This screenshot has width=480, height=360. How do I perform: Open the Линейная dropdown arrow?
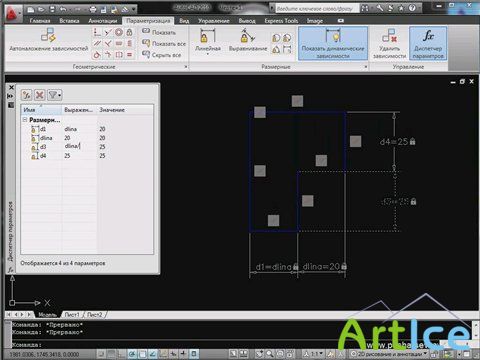(207, 54)
